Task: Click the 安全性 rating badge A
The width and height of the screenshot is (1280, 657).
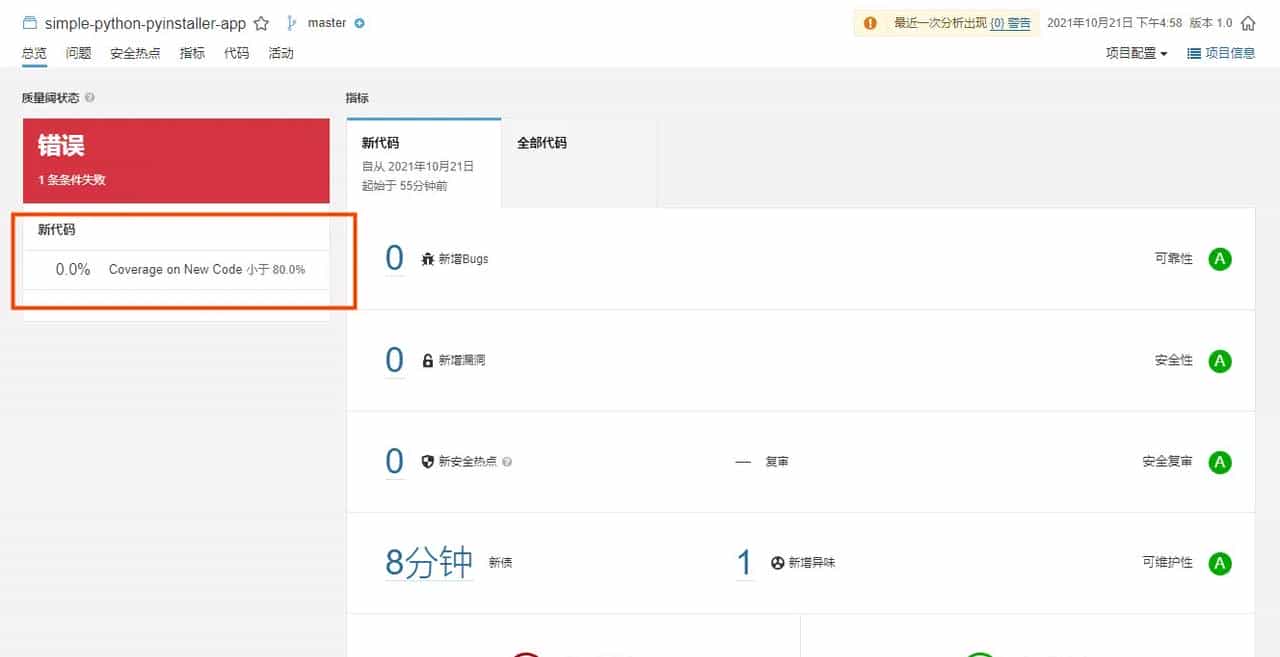Action: tap(1220, 360)
